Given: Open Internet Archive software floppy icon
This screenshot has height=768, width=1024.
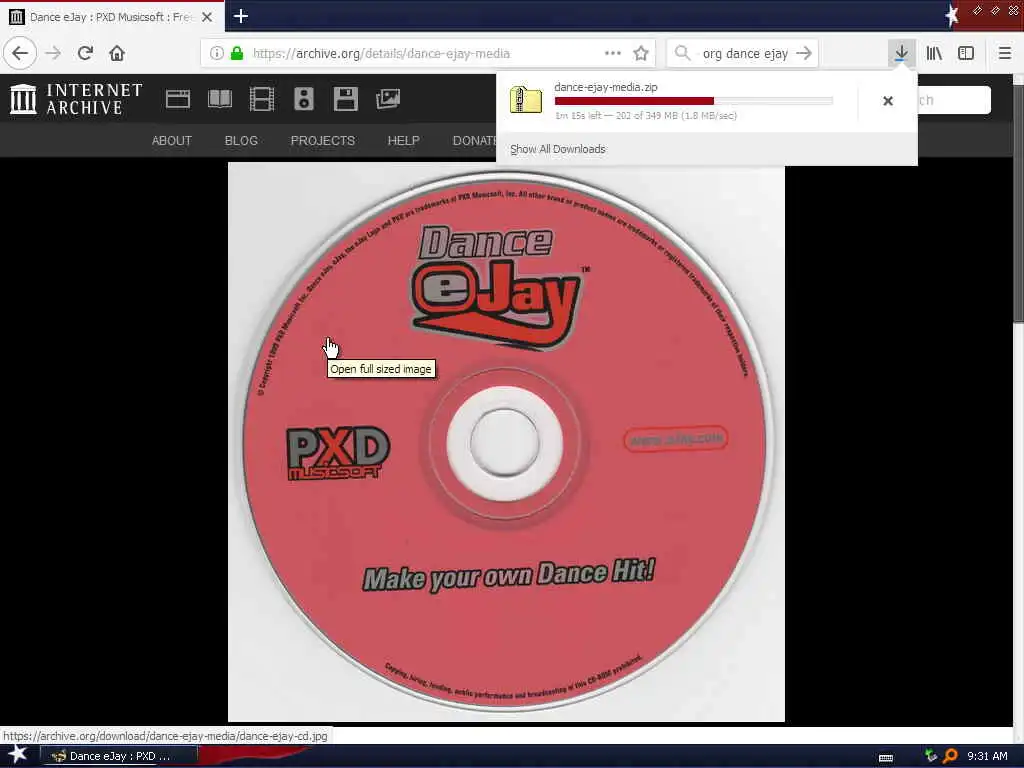Looking at the screenshot, I should [345, 99].
